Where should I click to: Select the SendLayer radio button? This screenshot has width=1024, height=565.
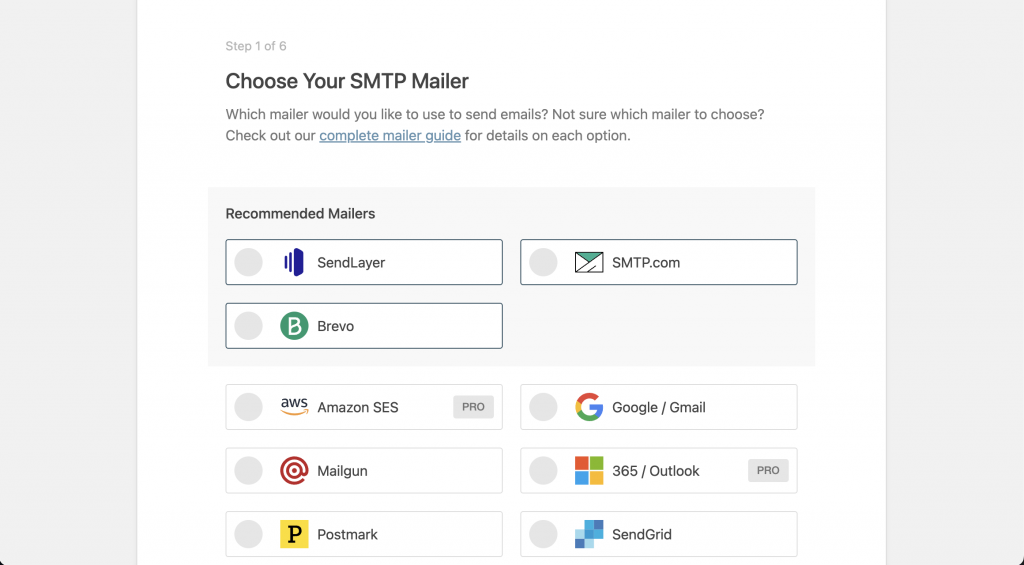(x=248, y=262)
